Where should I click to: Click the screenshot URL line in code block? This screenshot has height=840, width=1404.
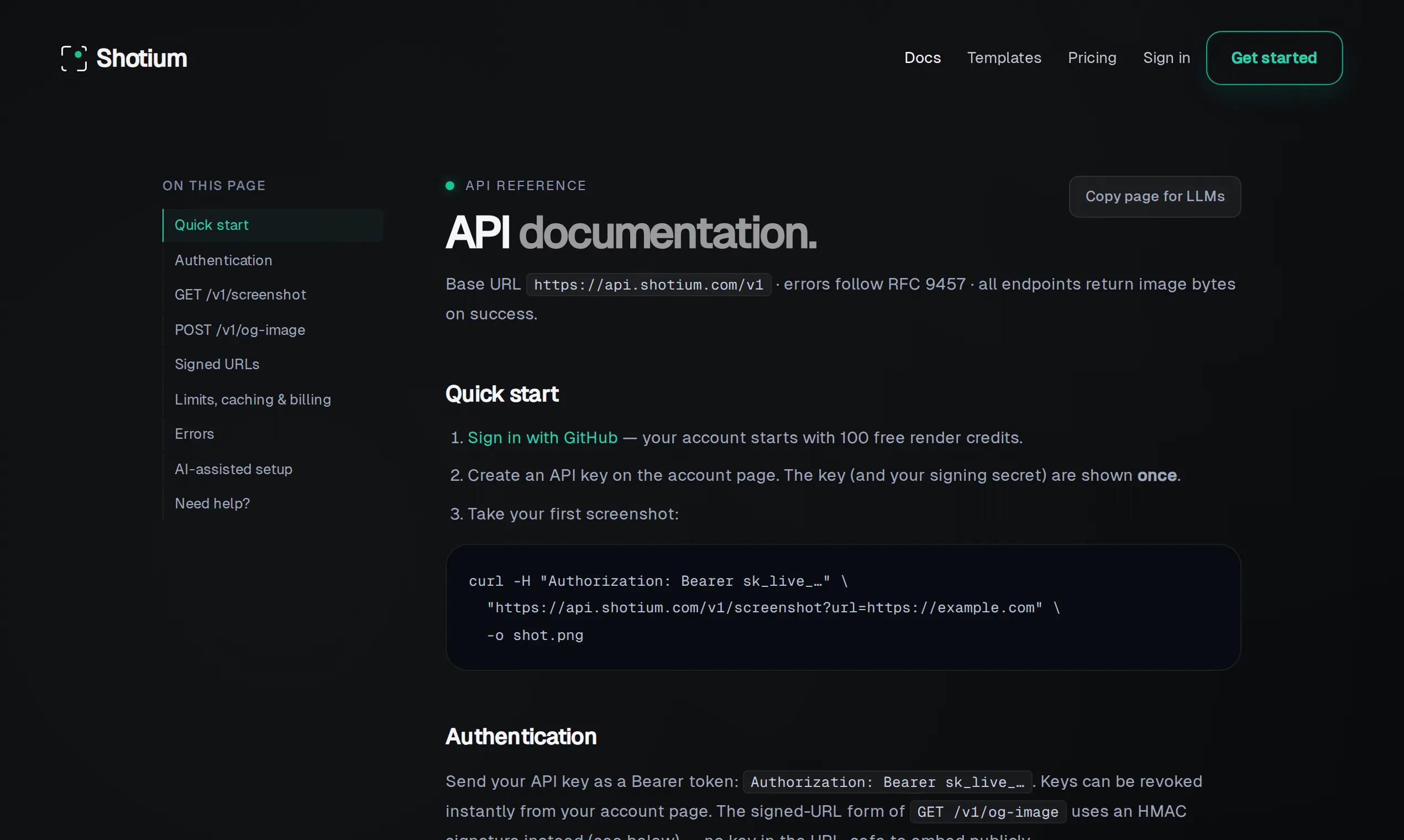(773, 608)
